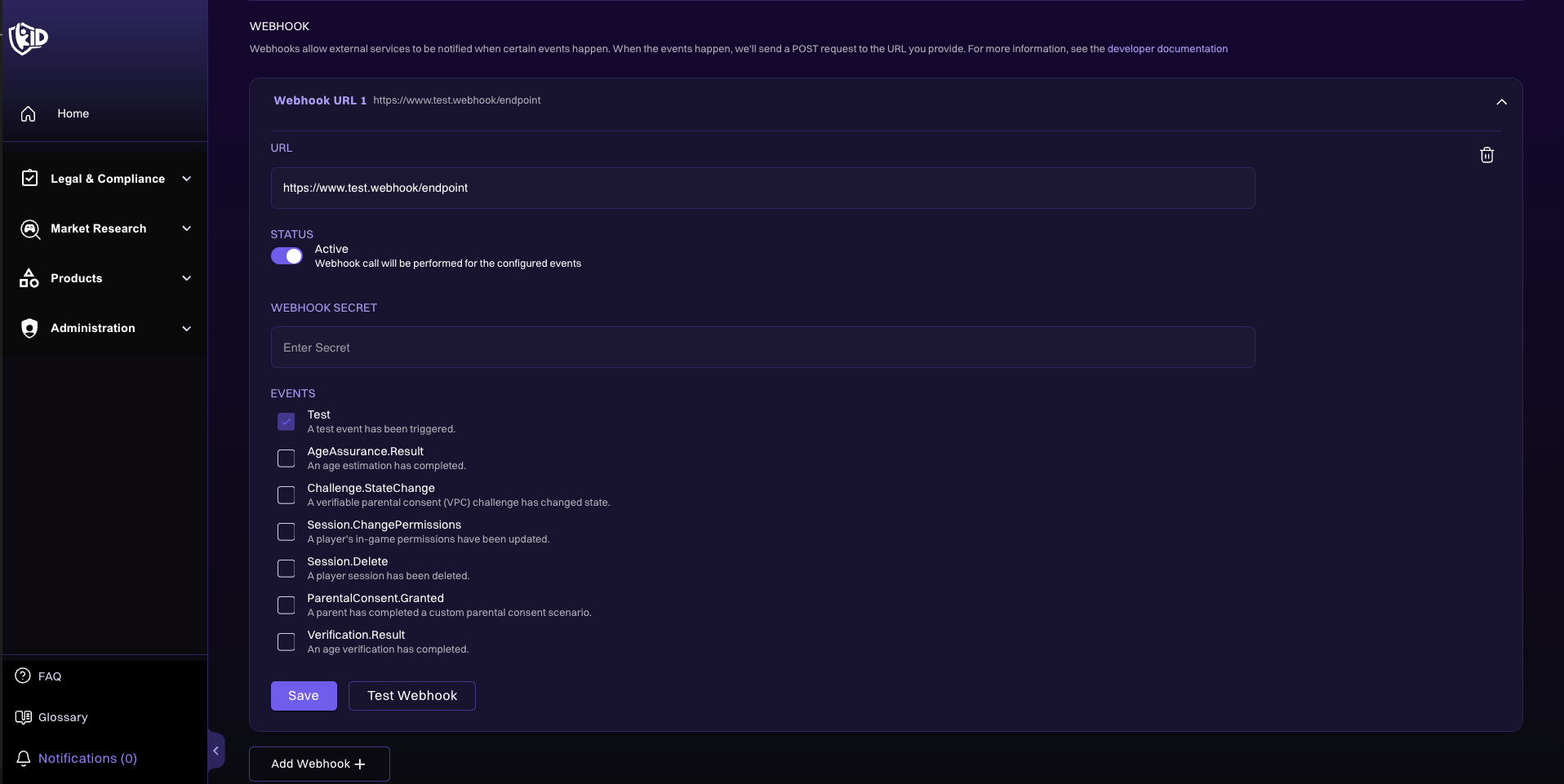
Task: Expand the Products menu chevron
Action: tap(187, 278)
